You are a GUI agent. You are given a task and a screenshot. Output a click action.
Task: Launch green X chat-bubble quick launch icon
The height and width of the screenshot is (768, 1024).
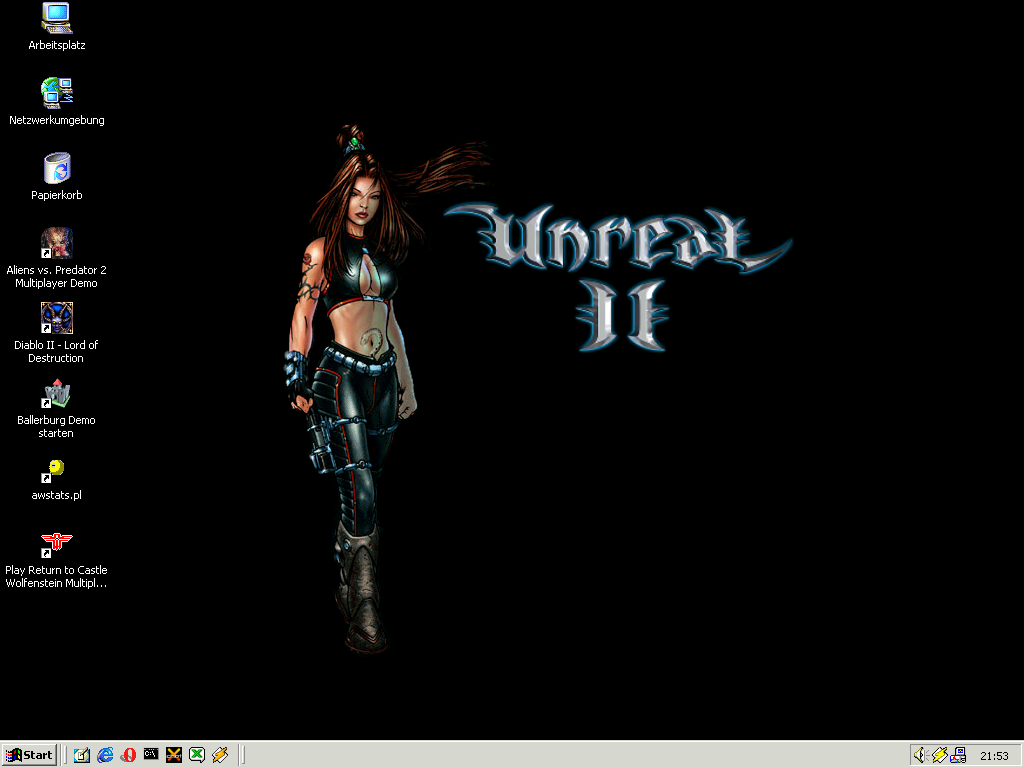197,755
